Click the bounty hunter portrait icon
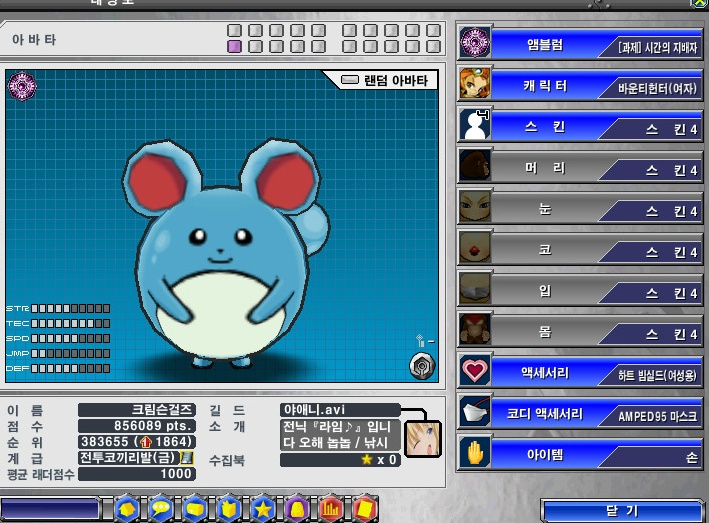This screenshot has height=523, width=709. tap(475, 84)
